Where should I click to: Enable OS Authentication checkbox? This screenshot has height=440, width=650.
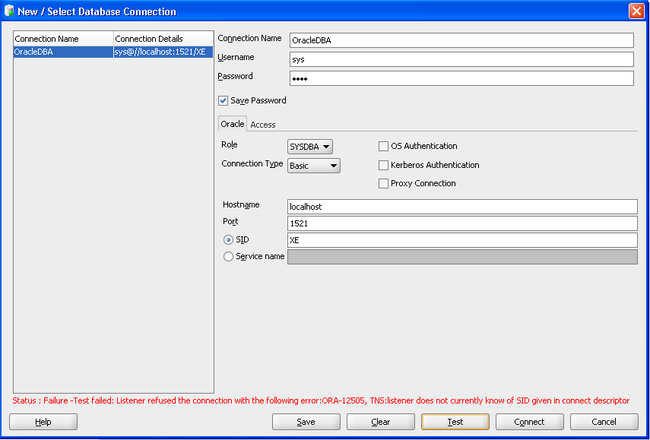click(x=383, y=146)
